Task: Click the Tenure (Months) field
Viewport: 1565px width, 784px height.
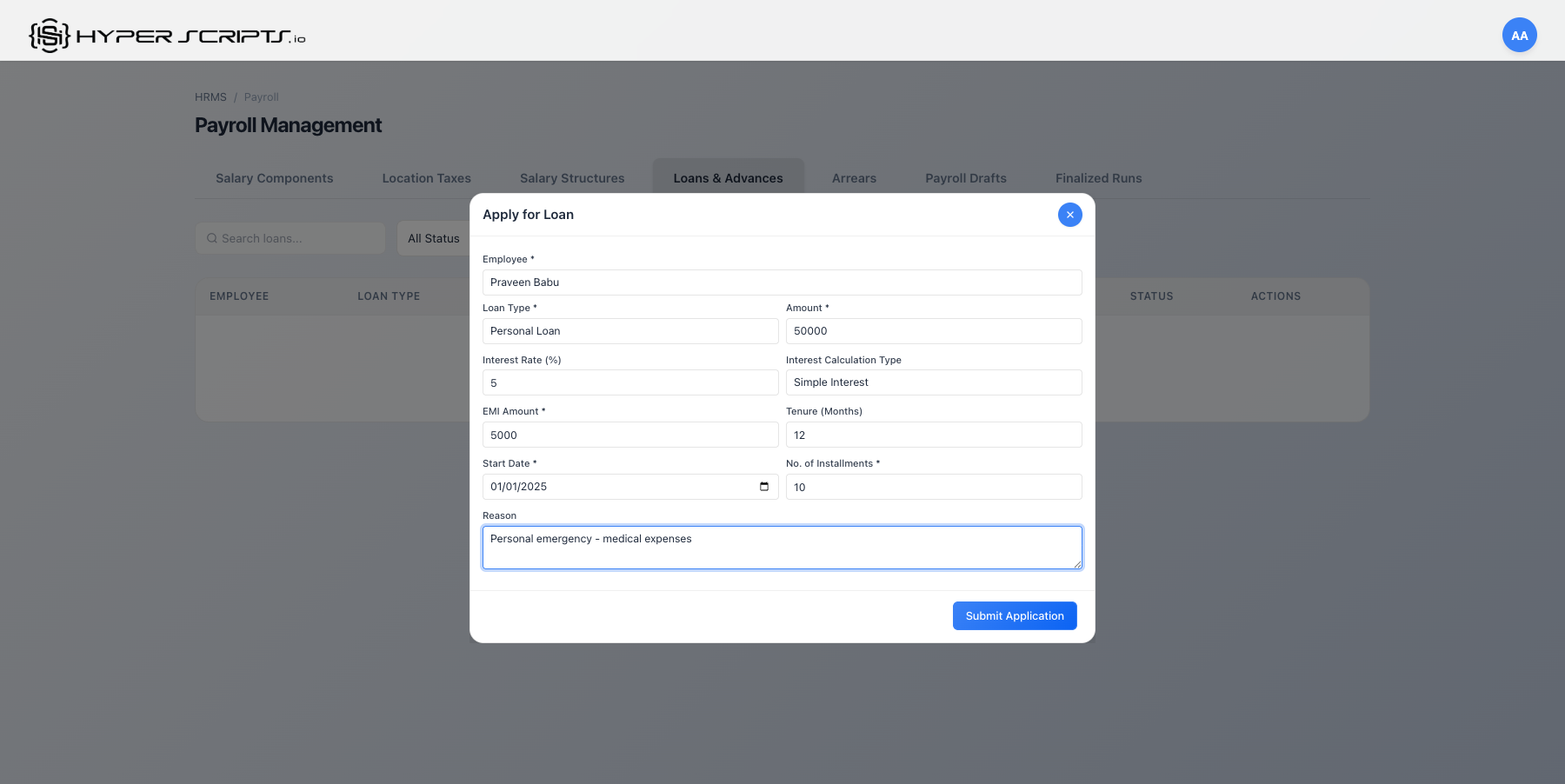Action: 933,435
